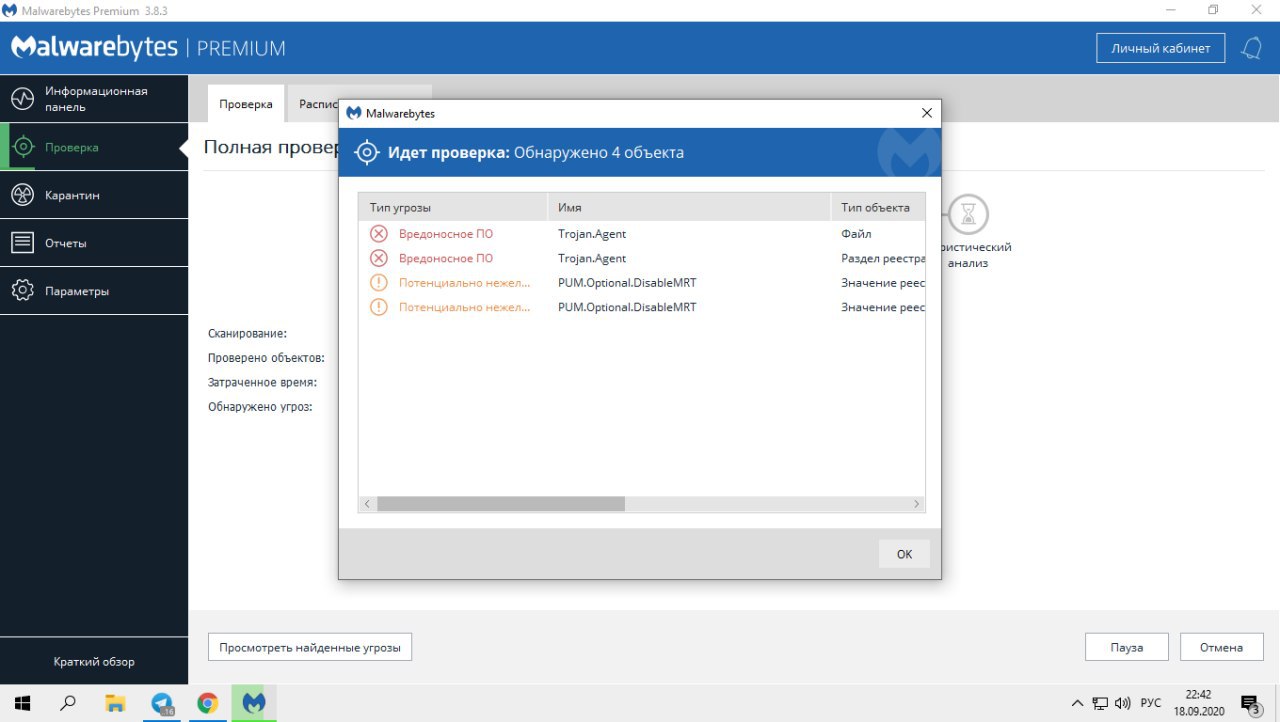
Task: Click the red X icon for Раздел реестра row
Action: pyautogui.click(x=379, y=258)
